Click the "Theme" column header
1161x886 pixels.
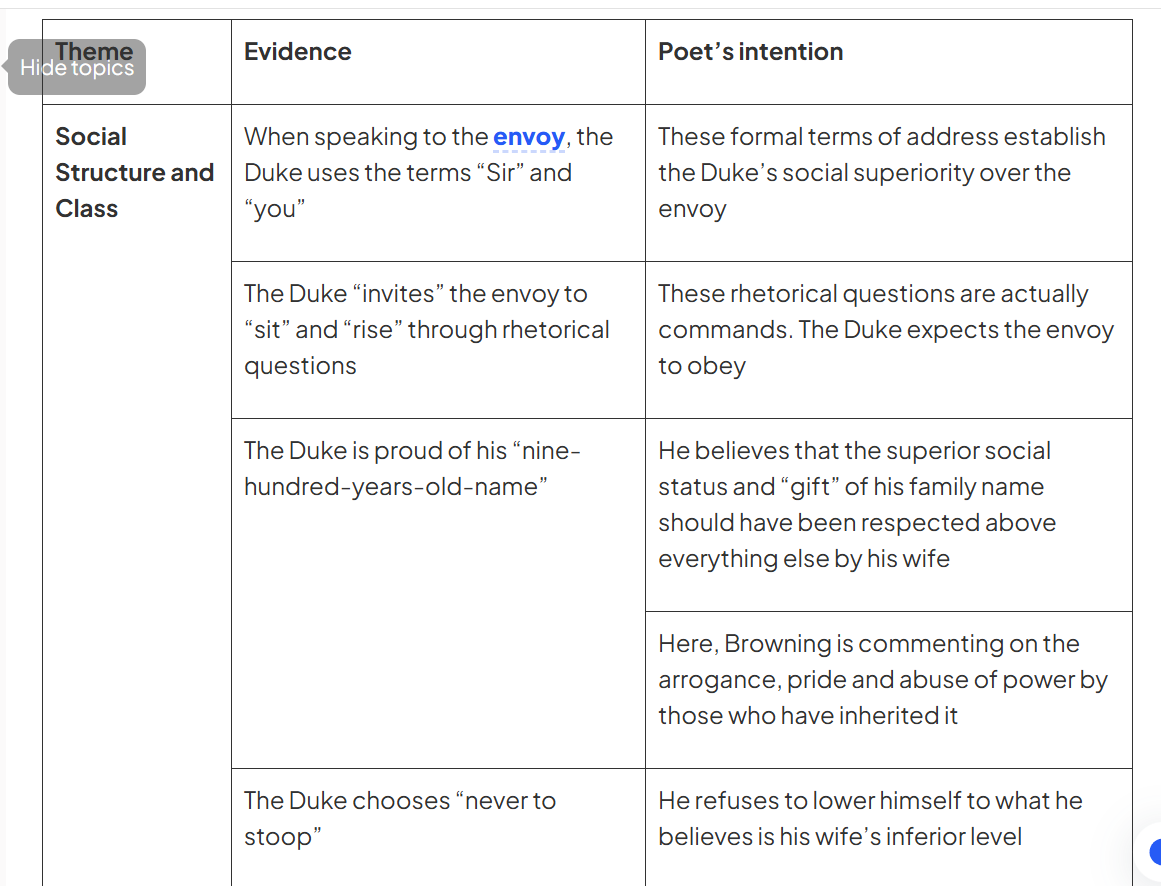[x=95, y=50]
